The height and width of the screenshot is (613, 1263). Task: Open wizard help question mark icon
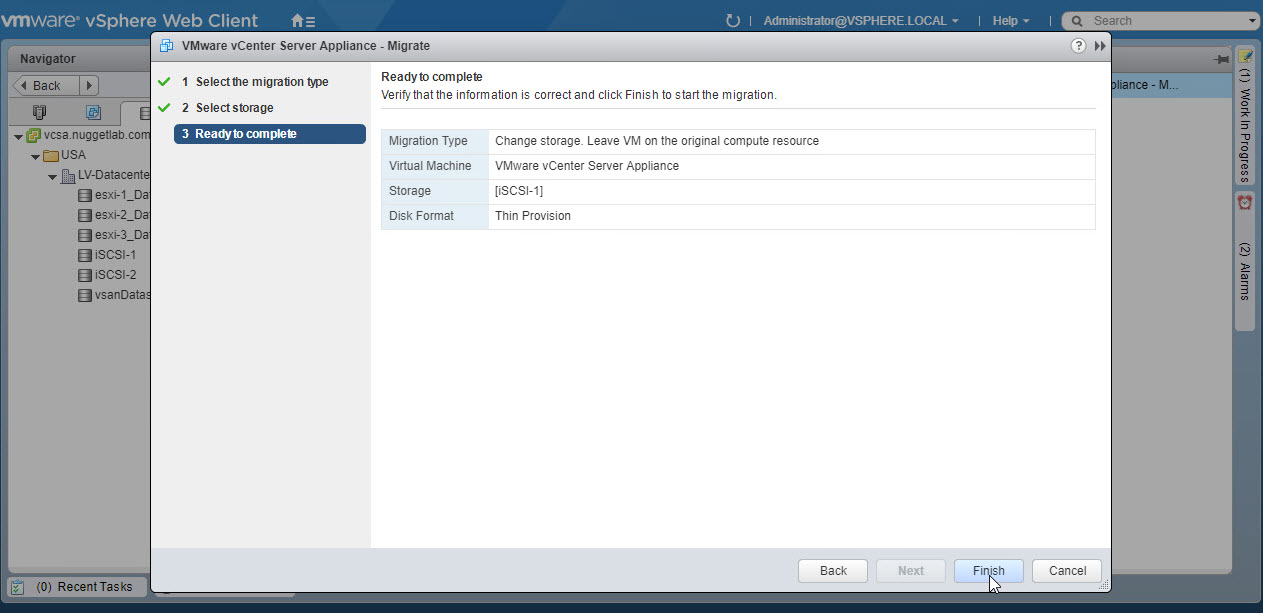click(1078, 46)
